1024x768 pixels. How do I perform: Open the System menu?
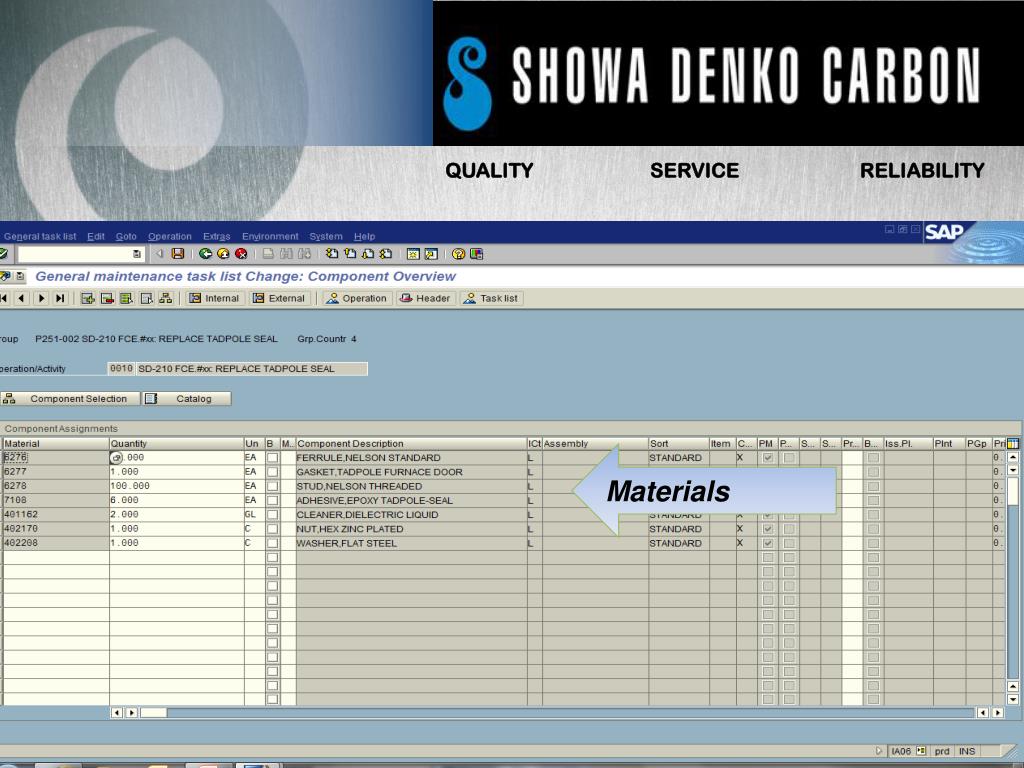326,236
